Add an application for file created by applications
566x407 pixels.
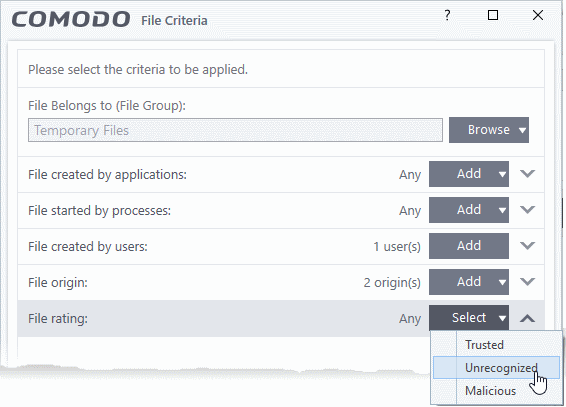(469, 174)
